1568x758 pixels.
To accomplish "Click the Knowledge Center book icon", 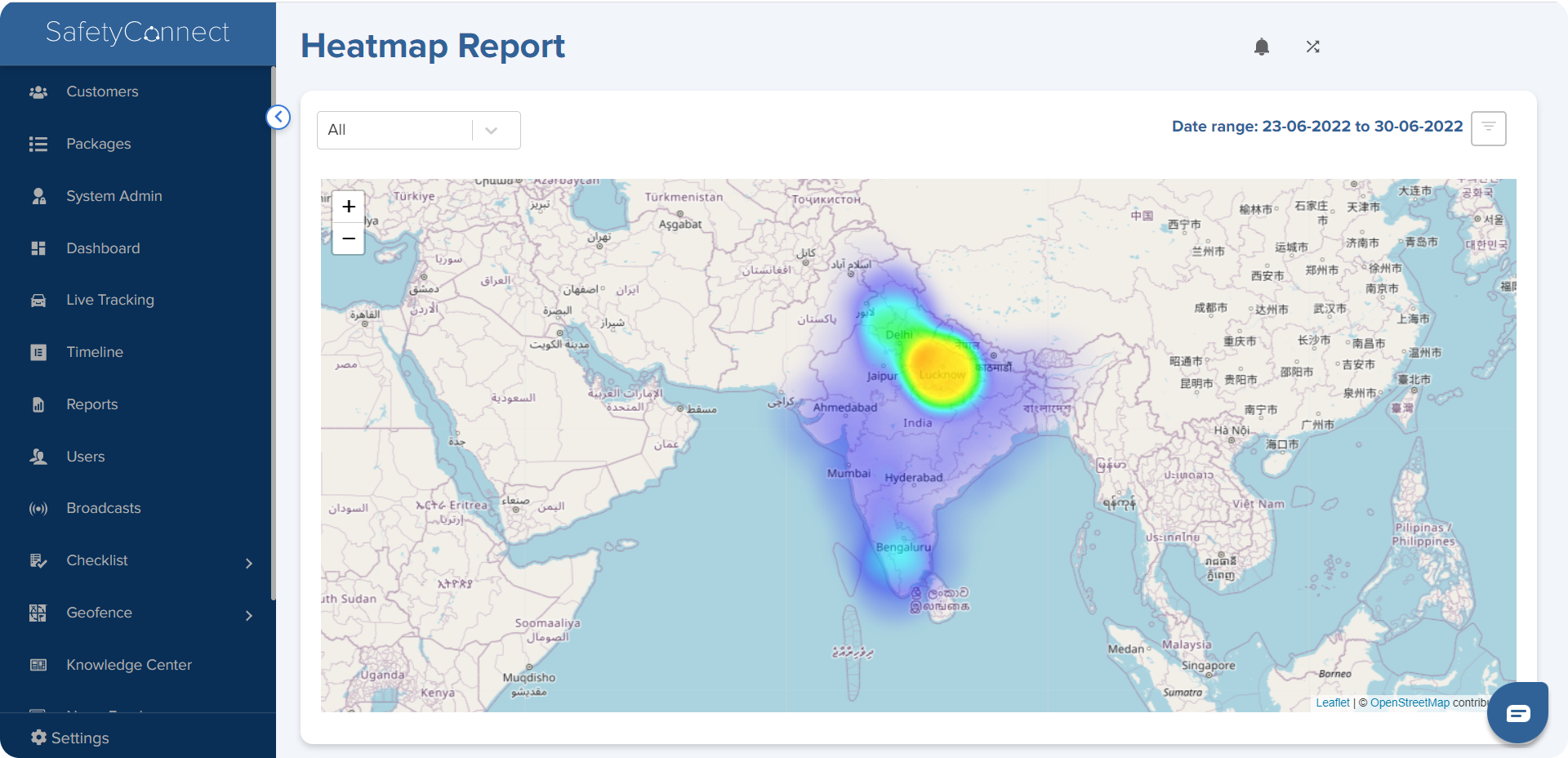I will pyautogui.click(x=38, y=665).
